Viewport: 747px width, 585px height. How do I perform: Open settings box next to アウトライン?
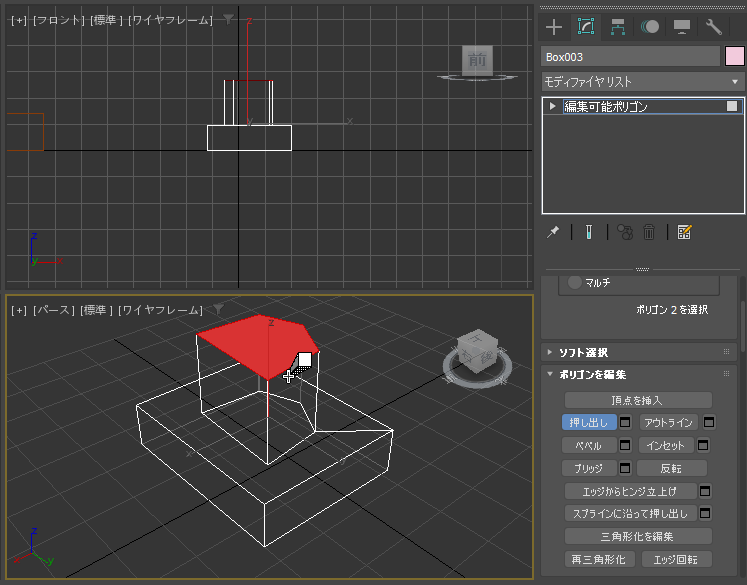709,422
